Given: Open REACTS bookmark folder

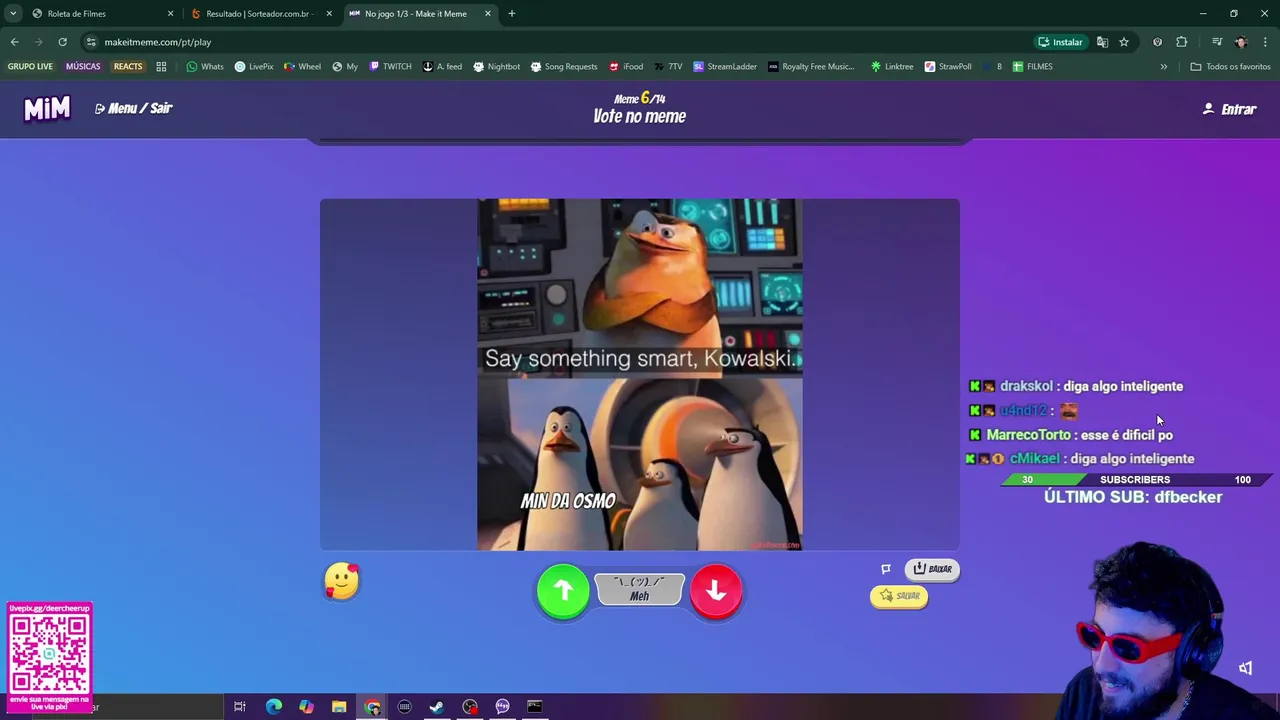Looking at the screenshot, I should click(128, 67).
